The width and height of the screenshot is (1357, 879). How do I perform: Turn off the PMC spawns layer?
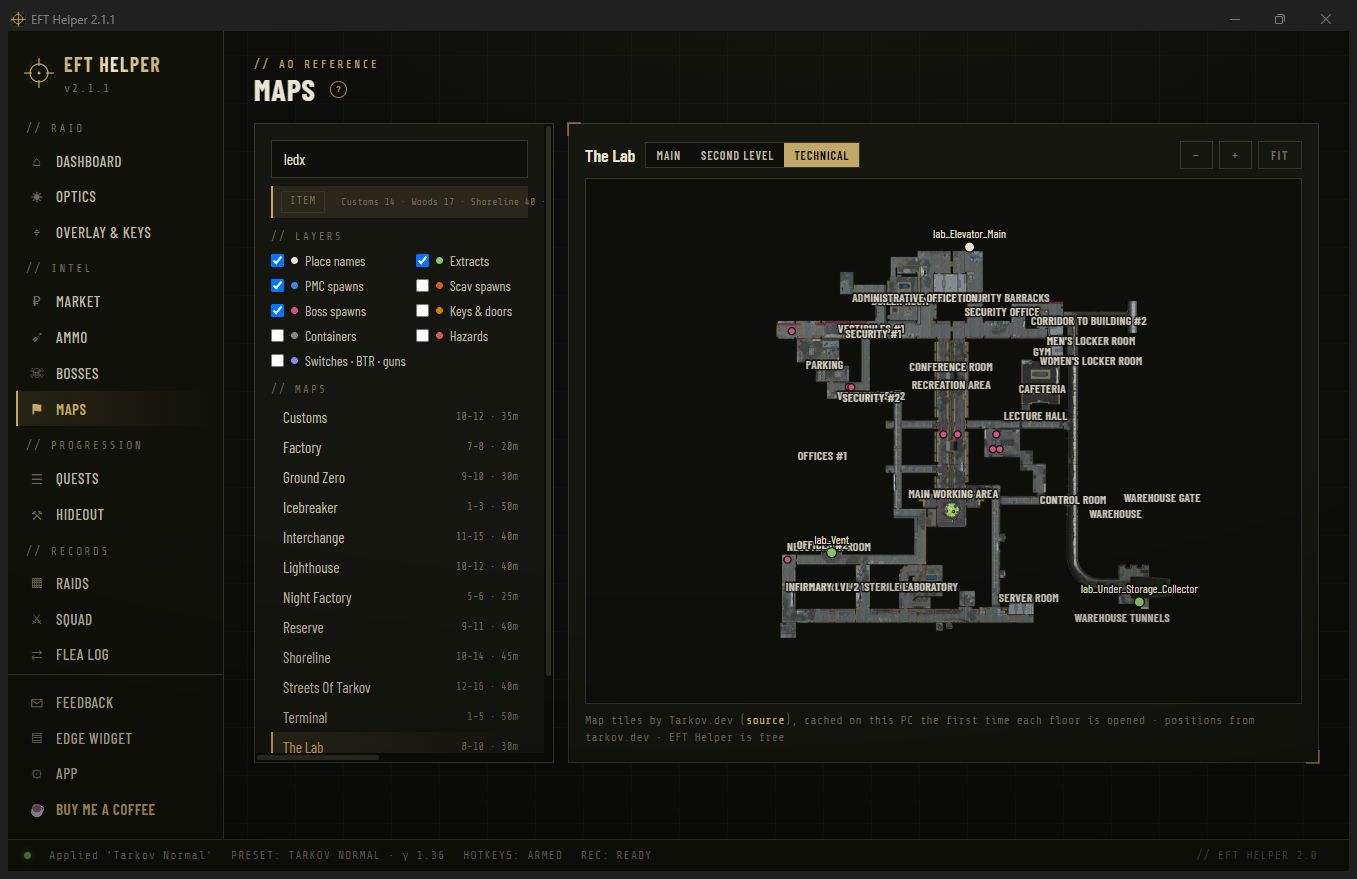tap(278, 286)
